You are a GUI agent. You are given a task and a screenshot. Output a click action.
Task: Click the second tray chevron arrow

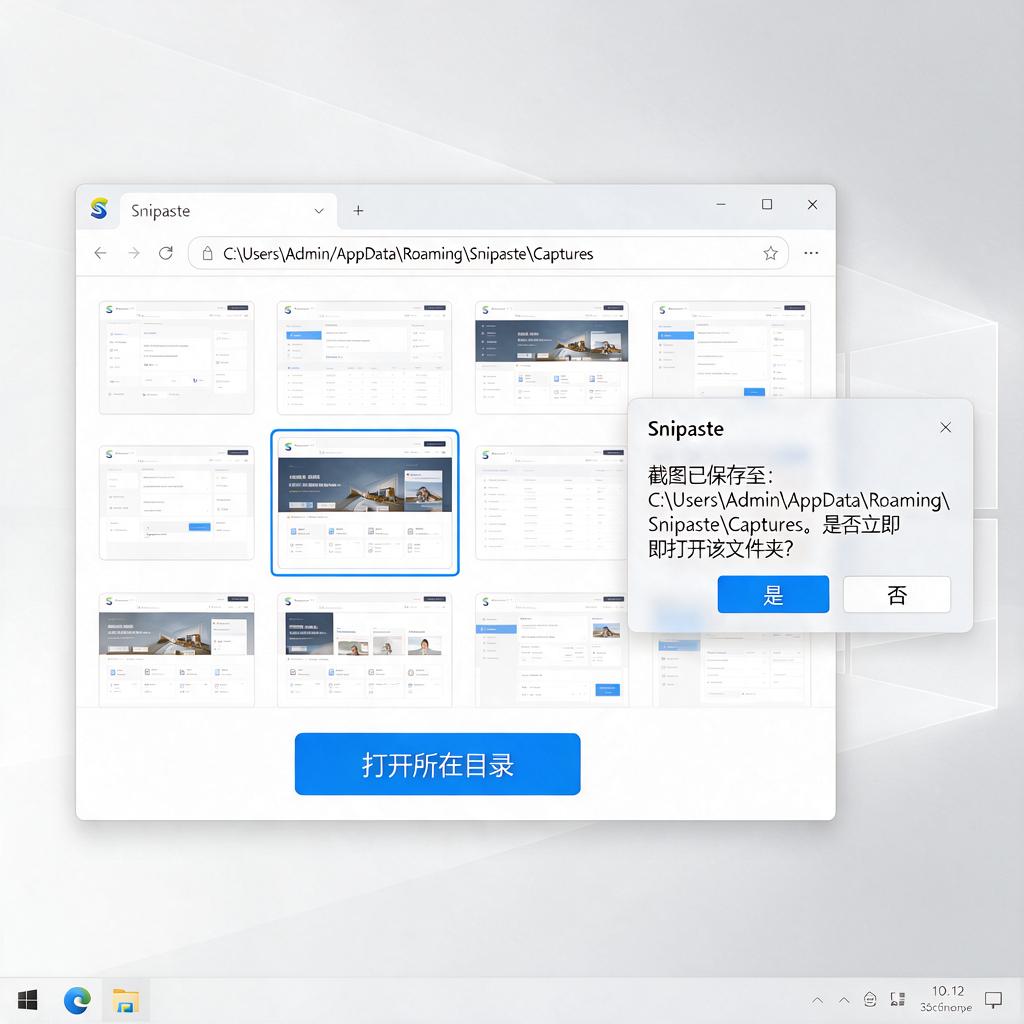[x=844, y=1000]
